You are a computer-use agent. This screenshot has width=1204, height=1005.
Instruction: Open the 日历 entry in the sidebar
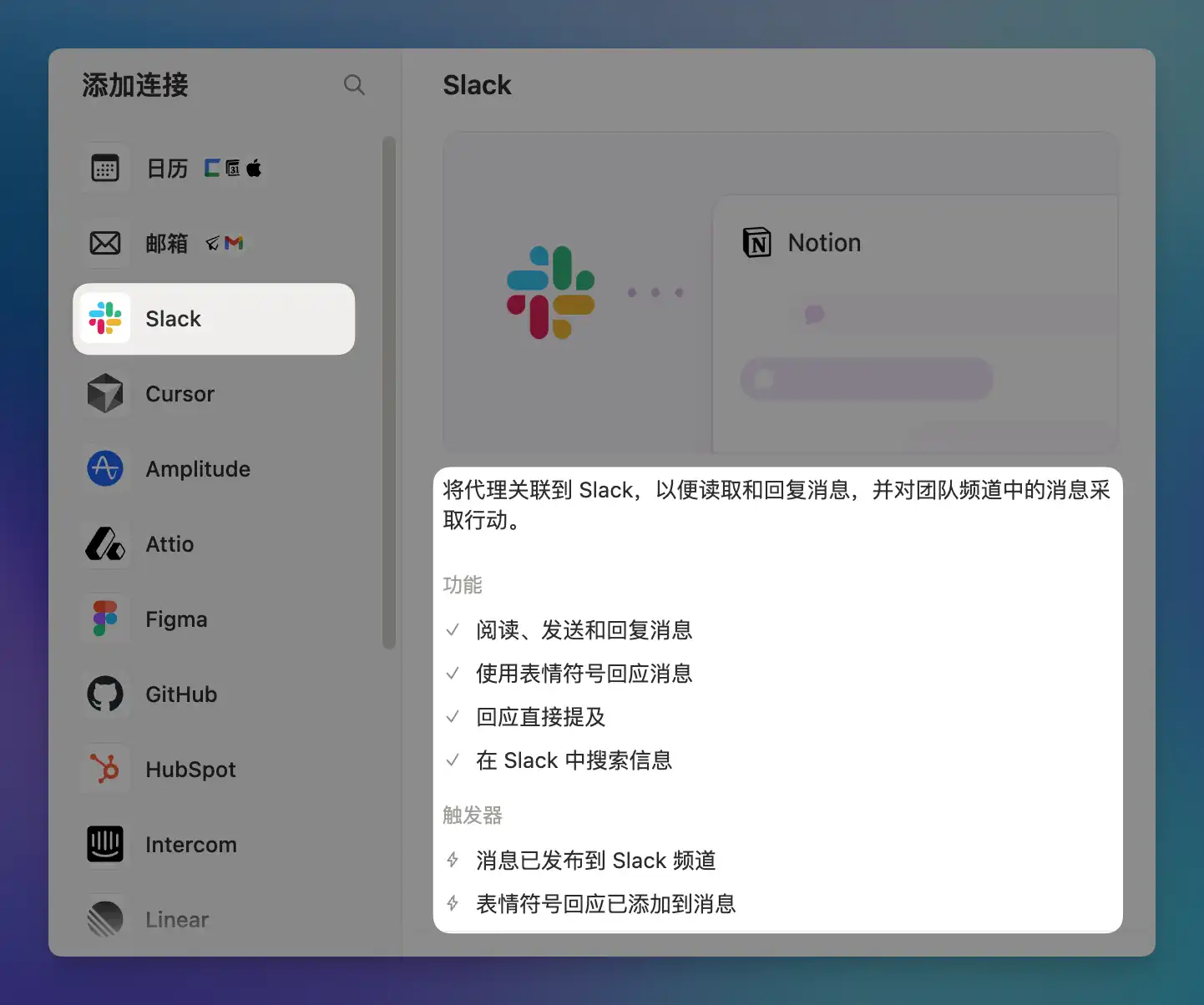(x=167, y=168)
